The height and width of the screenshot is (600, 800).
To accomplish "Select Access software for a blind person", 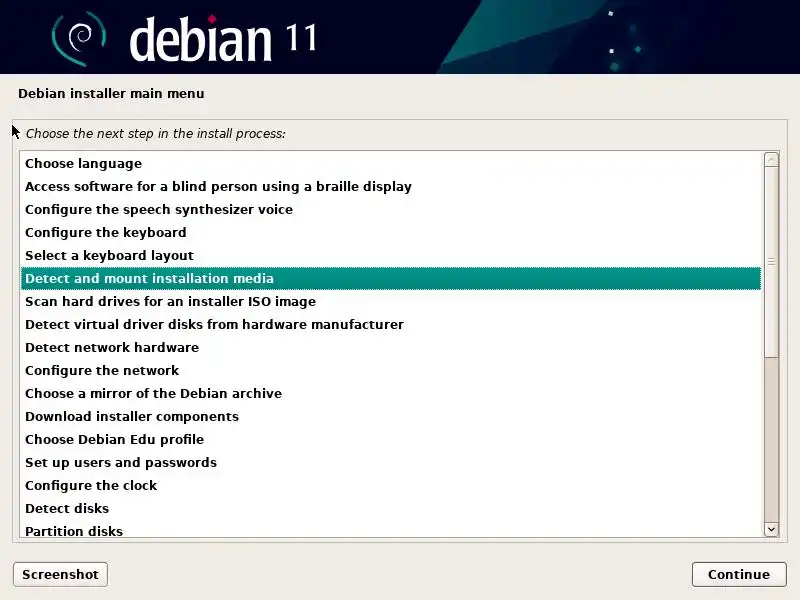I will click(391, 186).
